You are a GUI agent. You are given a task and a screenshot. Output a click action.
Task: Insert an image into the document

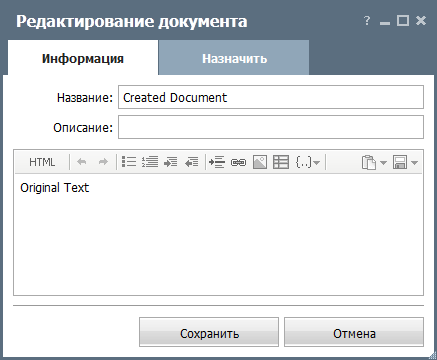click(260, 162)
